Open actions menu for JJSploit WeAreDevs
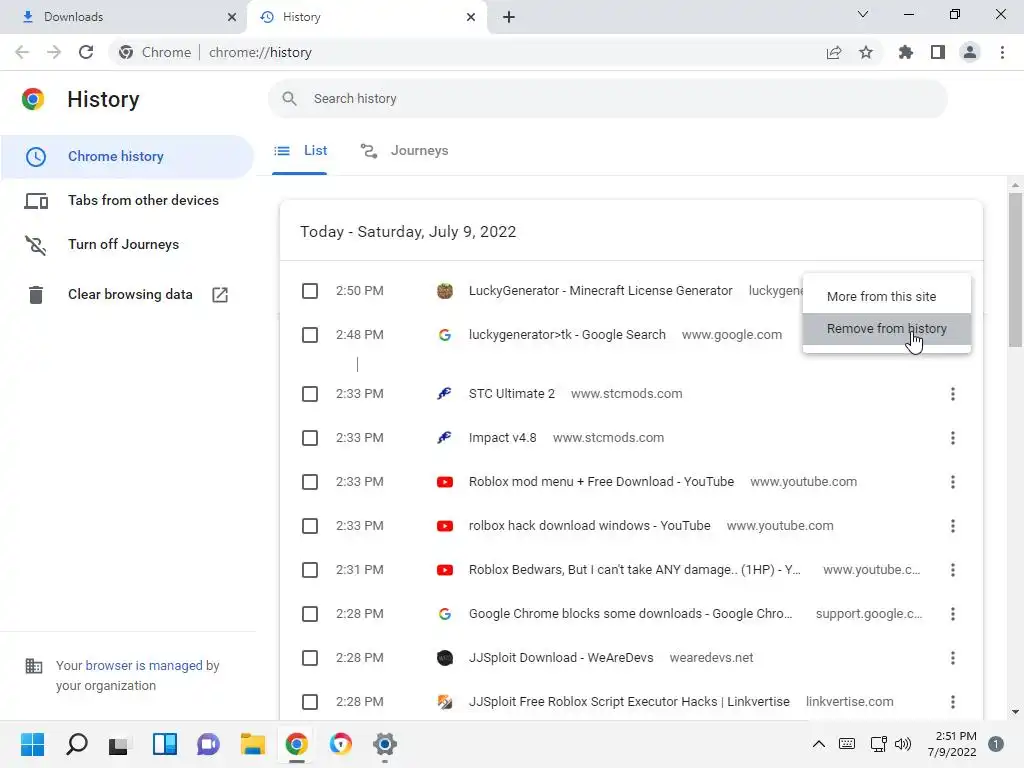Viewport: 1024px width, 768px height. (x=953, y=658)
